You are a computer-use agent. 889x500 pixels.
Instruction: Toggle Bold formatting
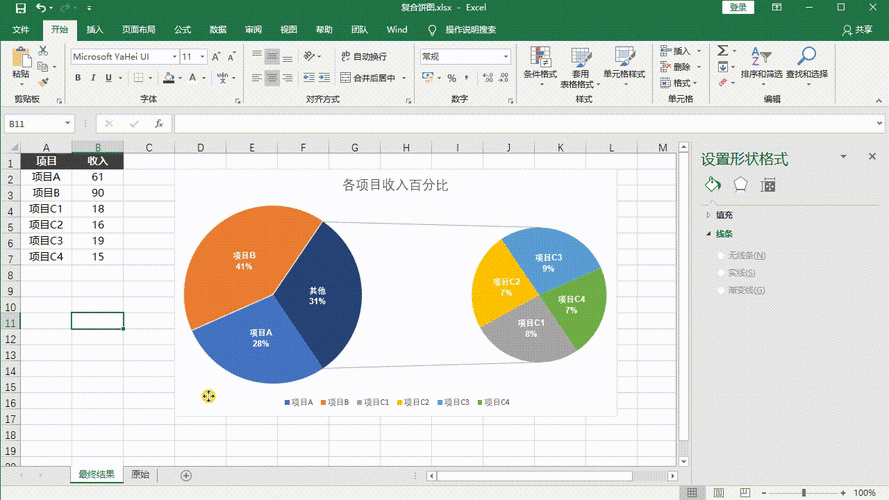[x=78, y=78]
